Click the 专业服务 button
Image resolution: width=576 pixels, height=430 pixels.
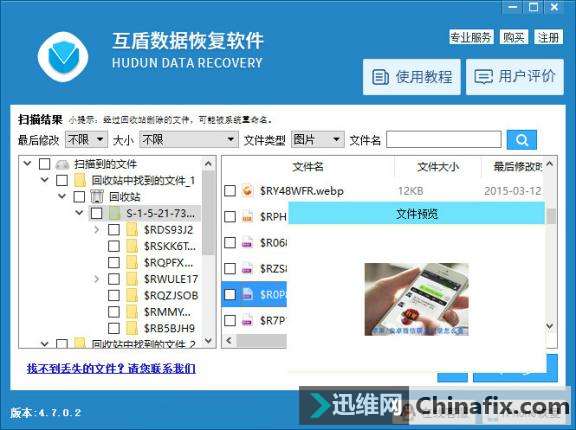point(471,37)
